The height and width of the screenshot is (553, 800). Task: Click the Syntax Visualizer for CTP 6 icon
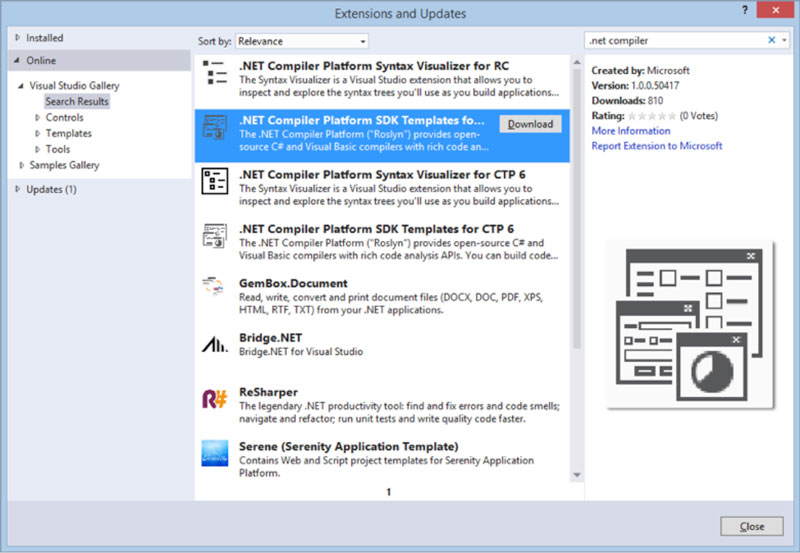click(214, 181)
